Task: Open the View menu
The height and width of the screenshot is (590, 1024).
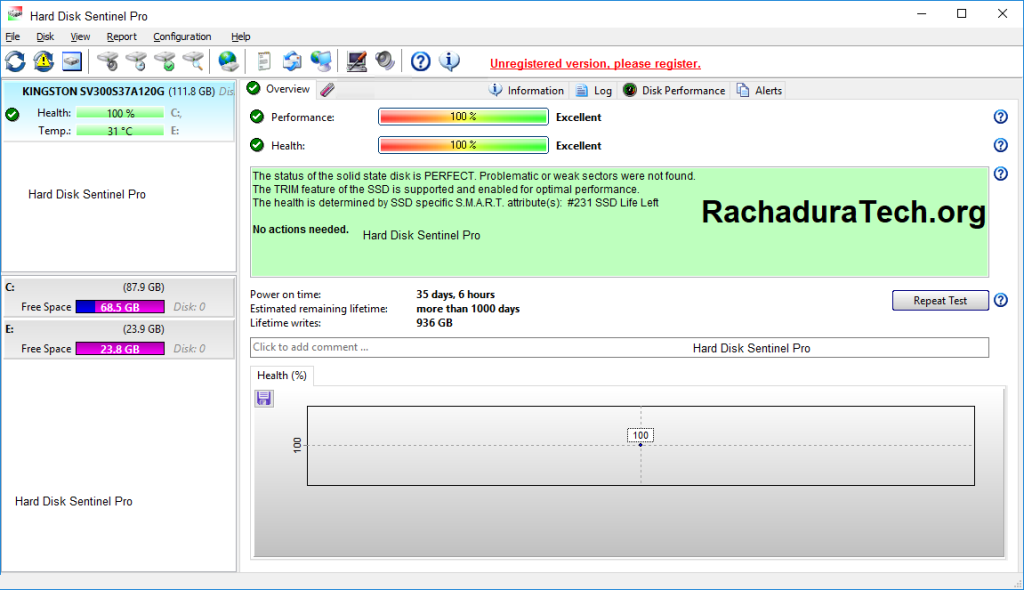Action: tap(80, 37)
